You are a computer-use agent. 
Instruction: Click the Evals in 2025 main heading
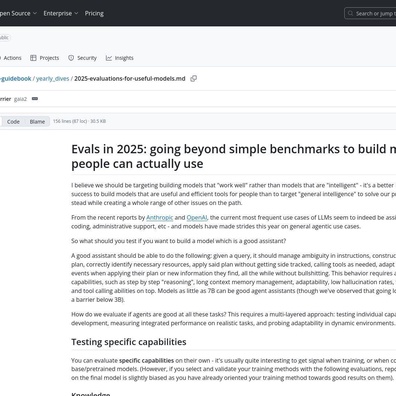(233, 156)
